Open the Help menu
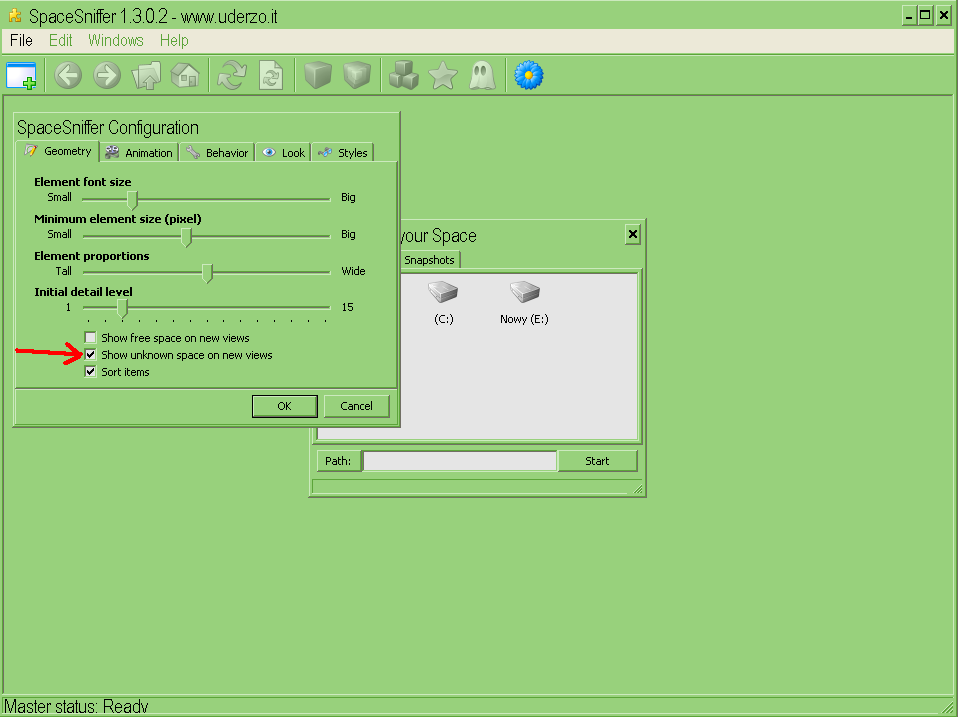The width and height of the screenshot is (958, 717). 174,40
